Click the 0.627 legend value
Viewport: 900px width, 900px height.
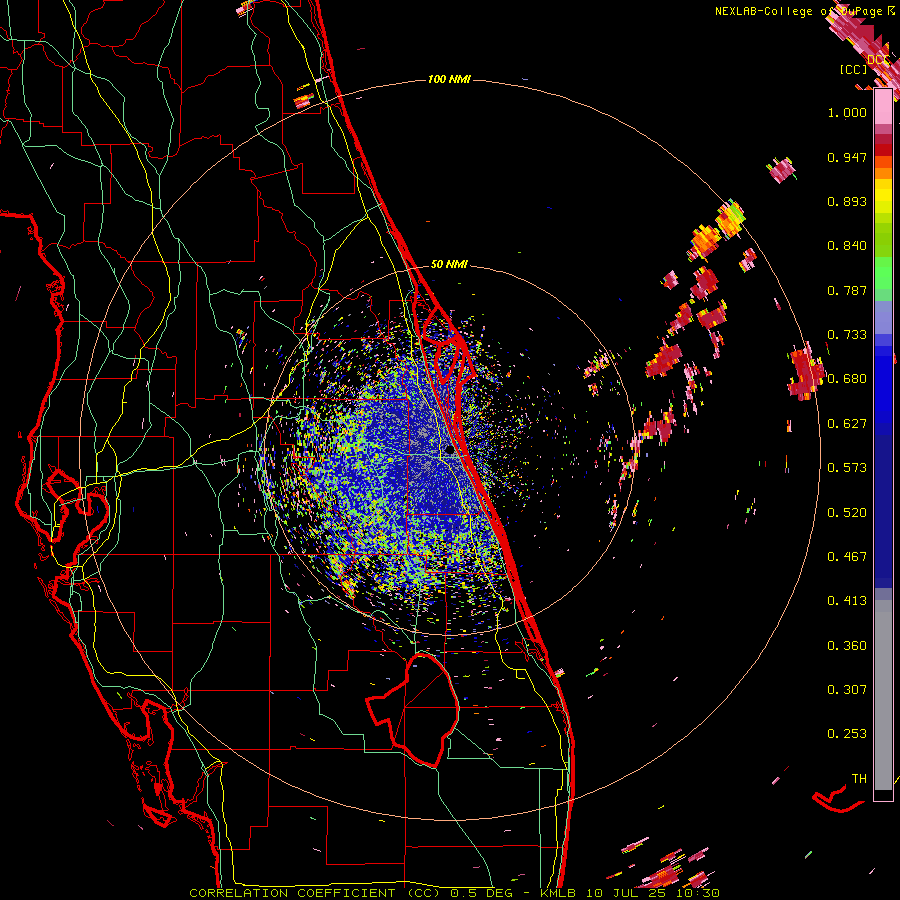click(x=847, y=424)
